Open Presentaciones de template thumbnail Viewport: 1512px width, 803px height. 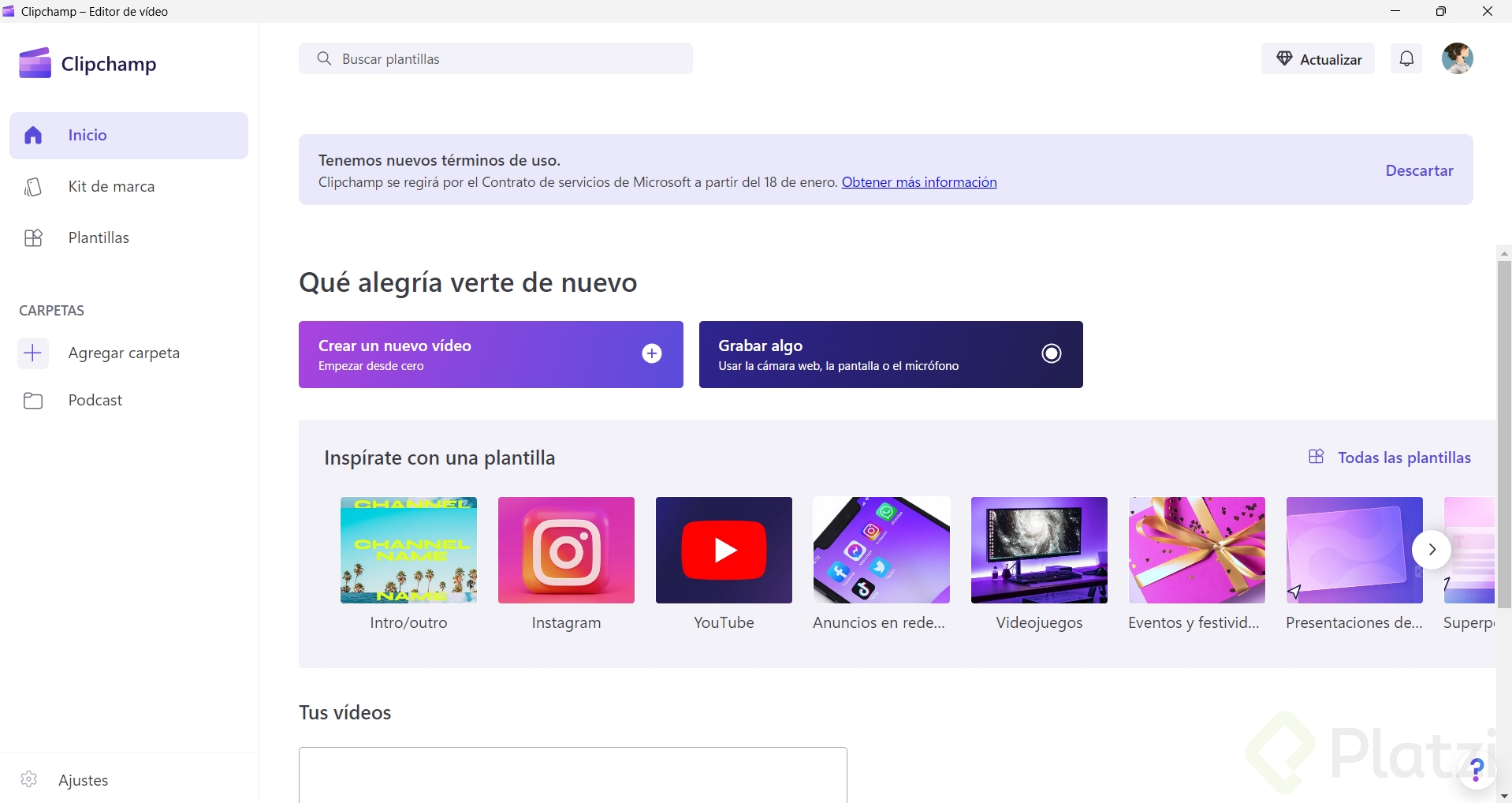pos(1354,550)
